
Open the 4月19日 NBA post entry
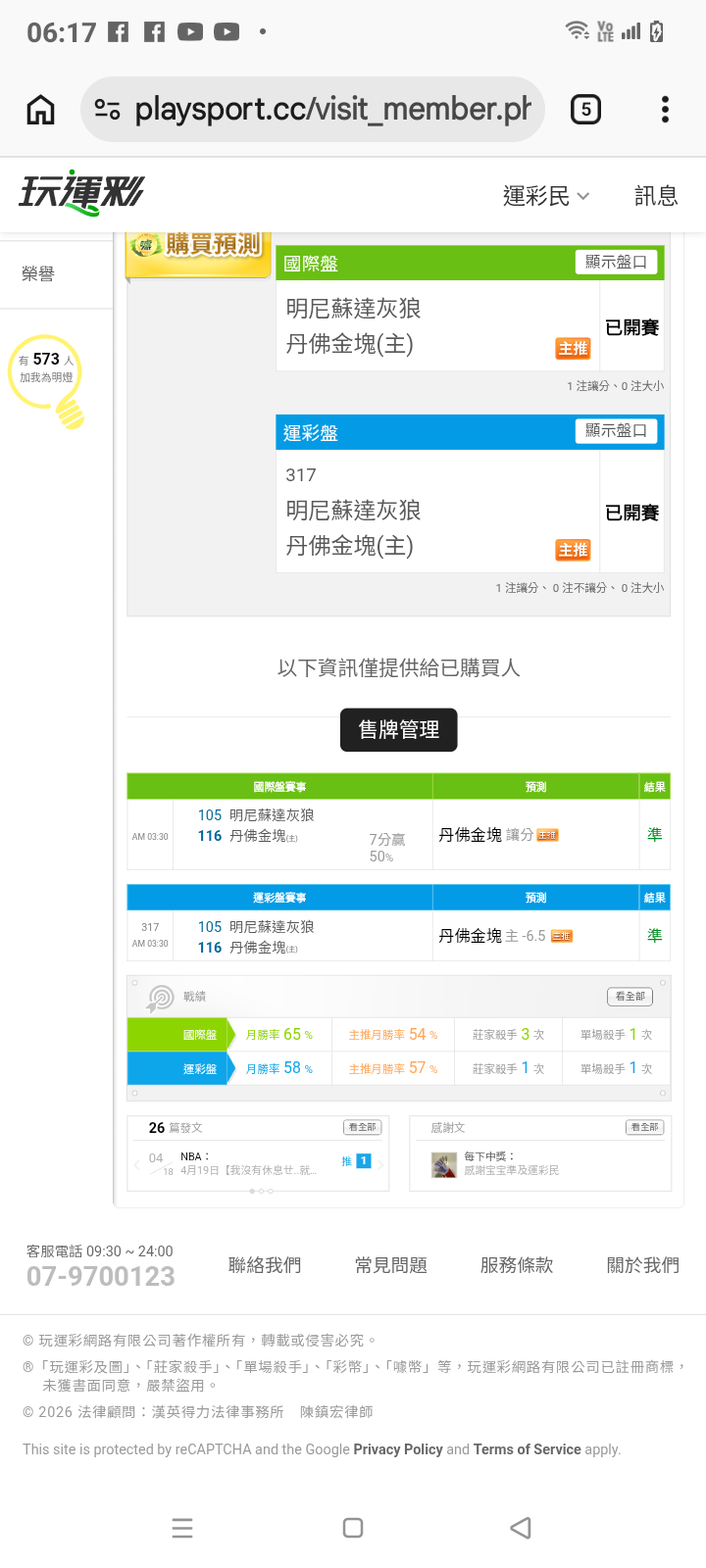pyautogui.click(x=248, y=1163)
